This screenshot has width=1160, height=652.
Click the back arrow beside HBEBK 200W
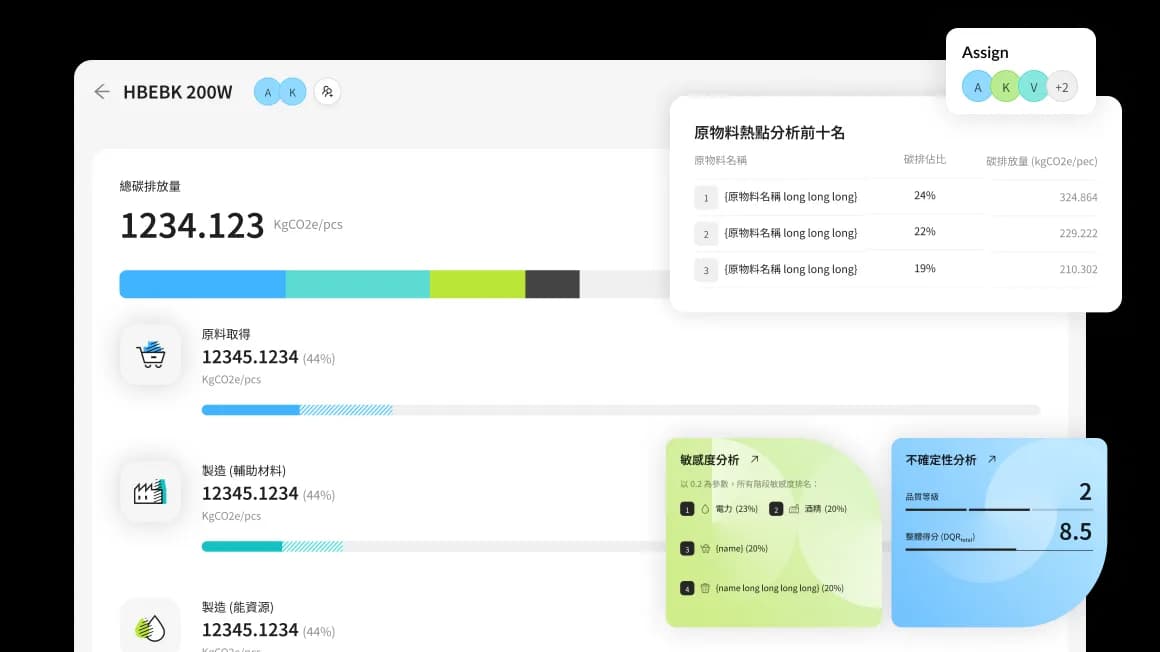click(x=101, y=92)
